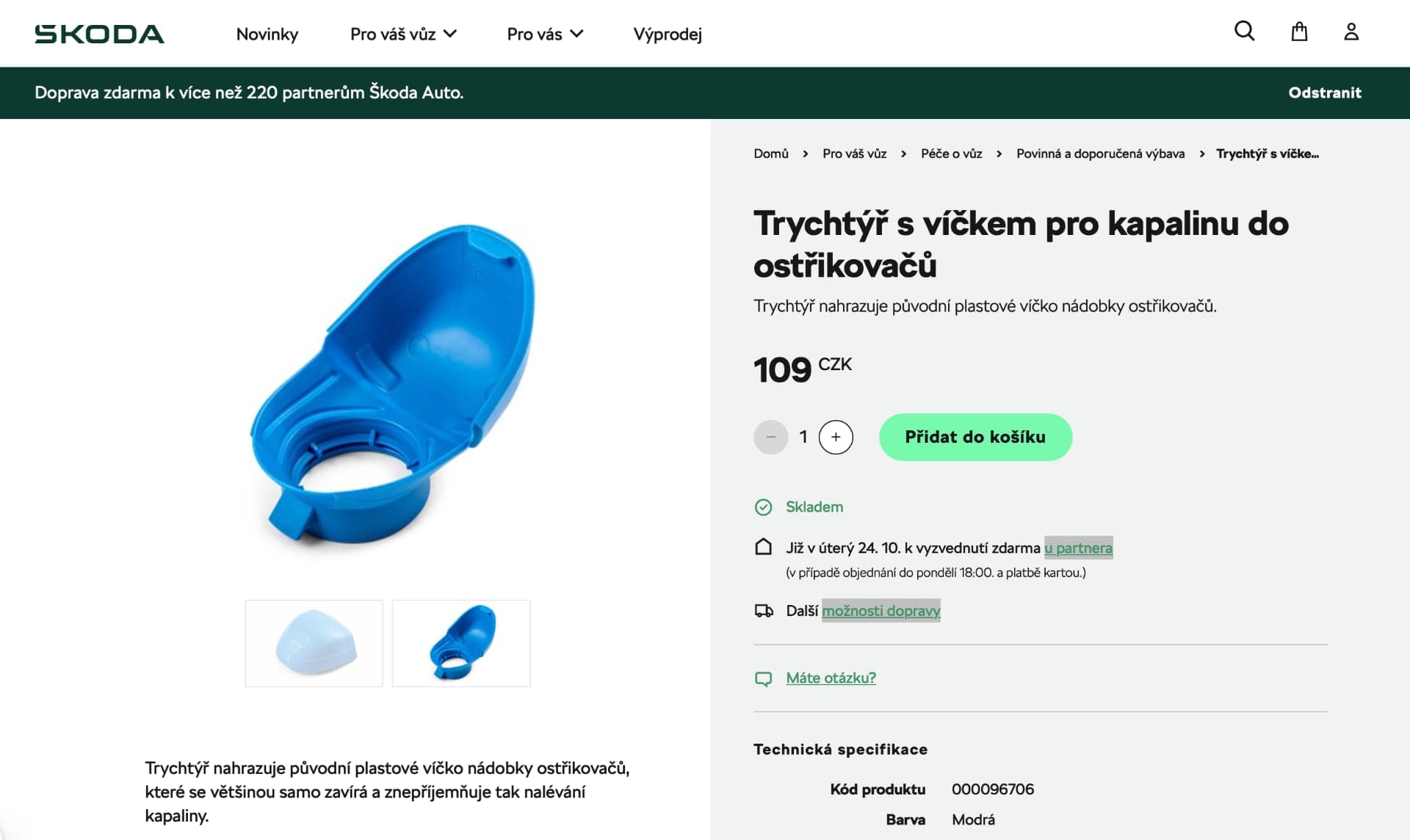Open the shopping bag cart icon
The image size is (1410, 840).
(1299, 32)
